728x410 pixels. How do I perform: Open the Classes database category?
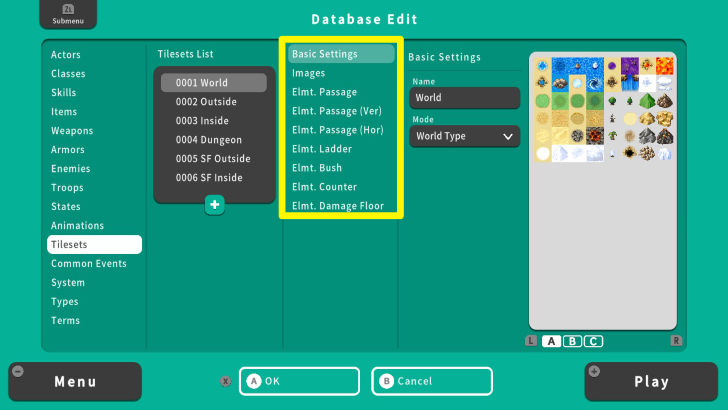(x=68, y=74)
